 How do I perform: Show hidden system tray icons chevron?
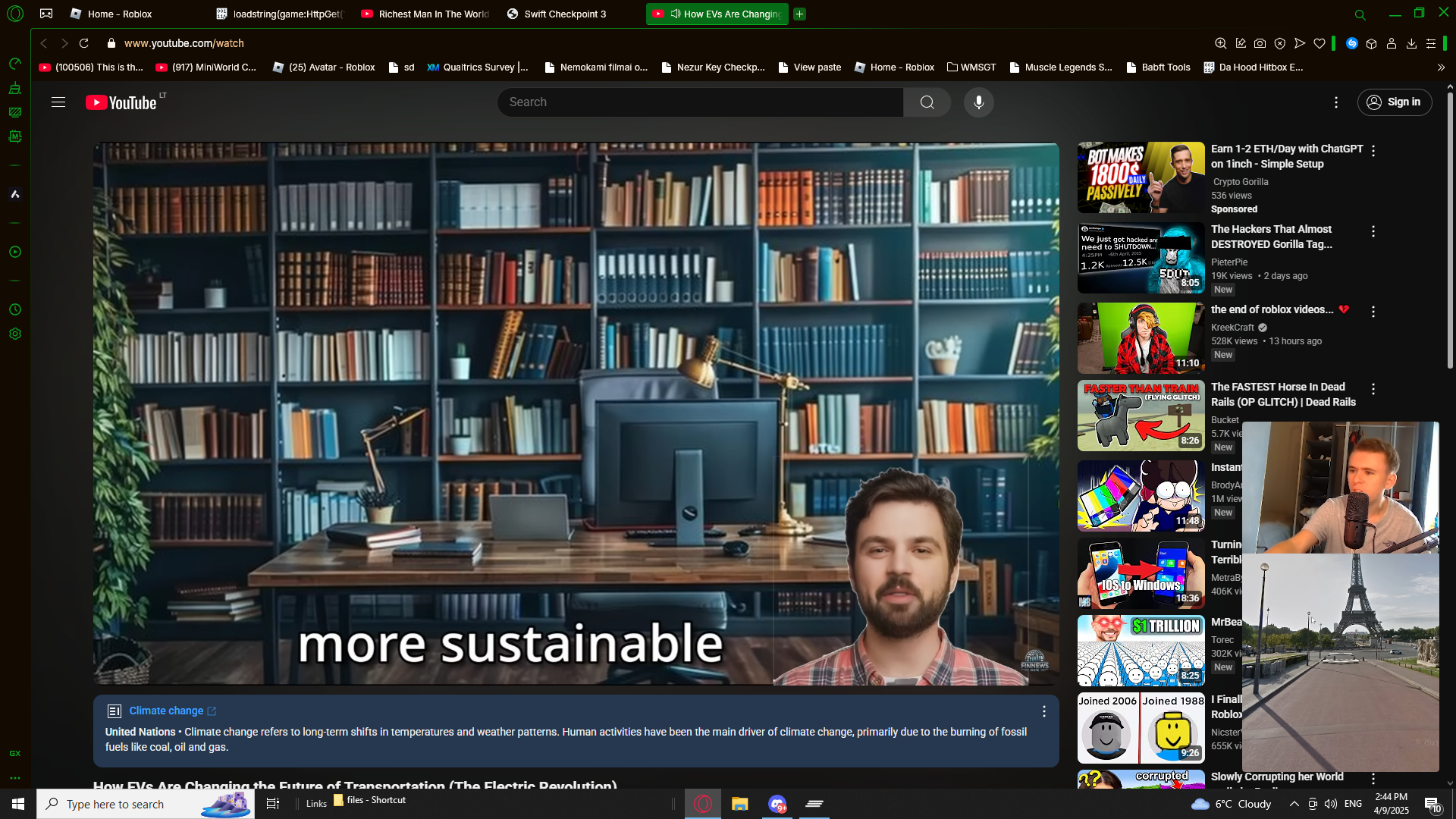(x=1294, y=804)
